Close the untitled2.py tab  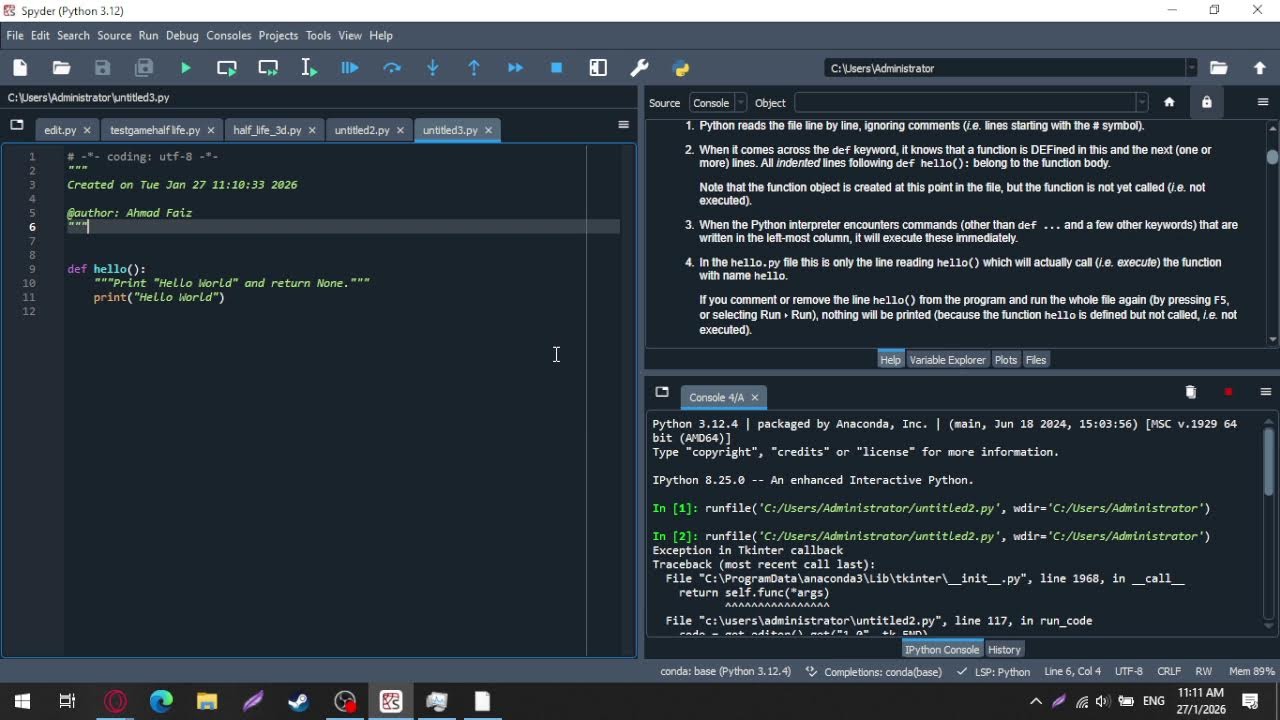pyautogui.click(x=400, y=130)
